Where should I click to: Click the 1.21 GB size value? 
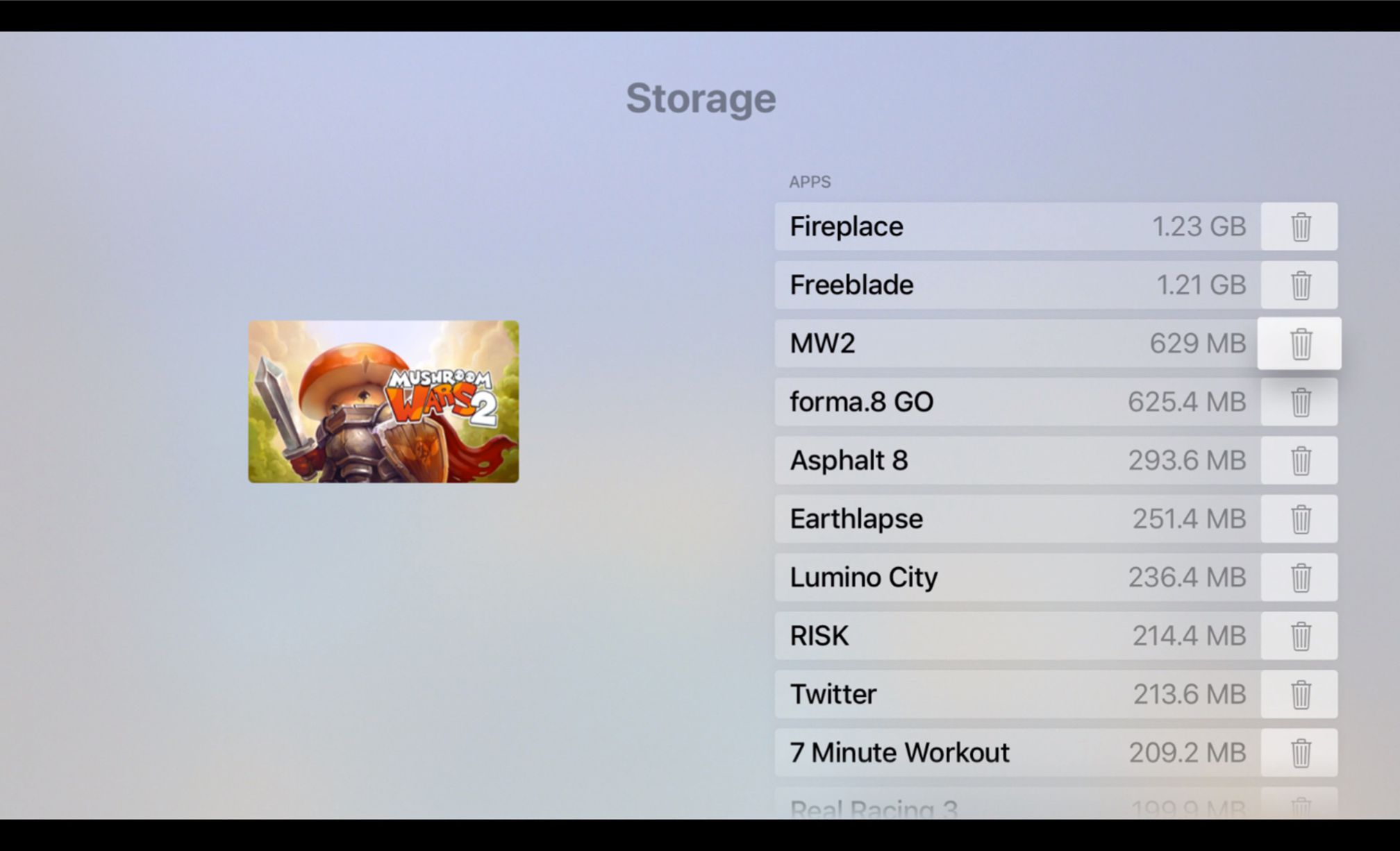click(1201, 285)
